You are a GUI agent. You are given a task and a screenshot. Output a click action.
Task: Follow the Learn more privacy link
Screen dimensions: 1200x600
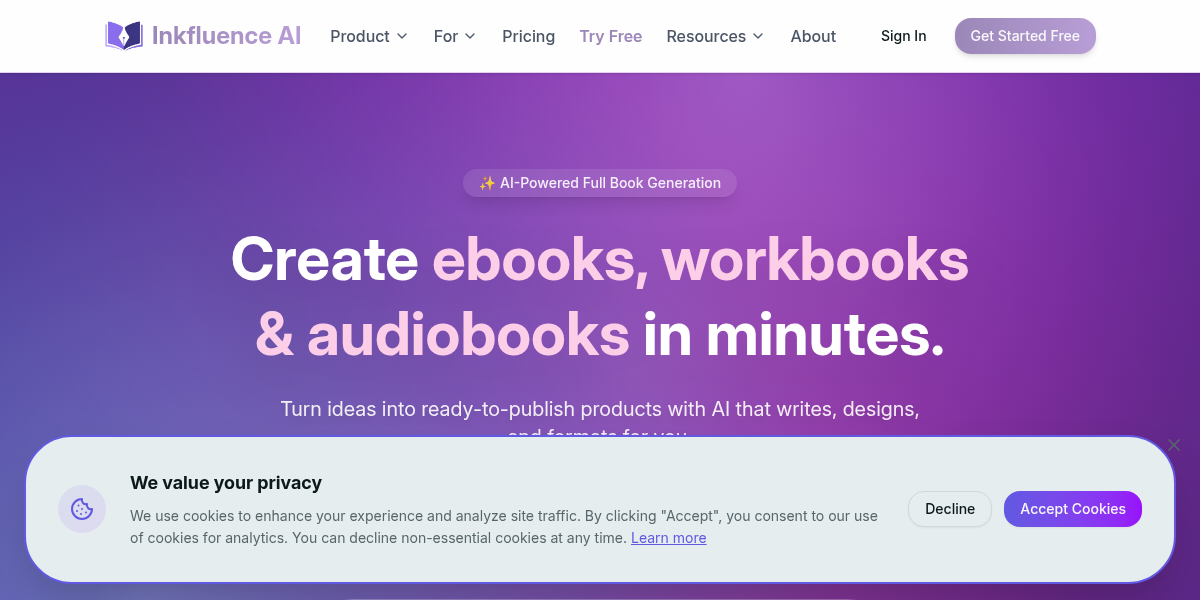point(668,538)
